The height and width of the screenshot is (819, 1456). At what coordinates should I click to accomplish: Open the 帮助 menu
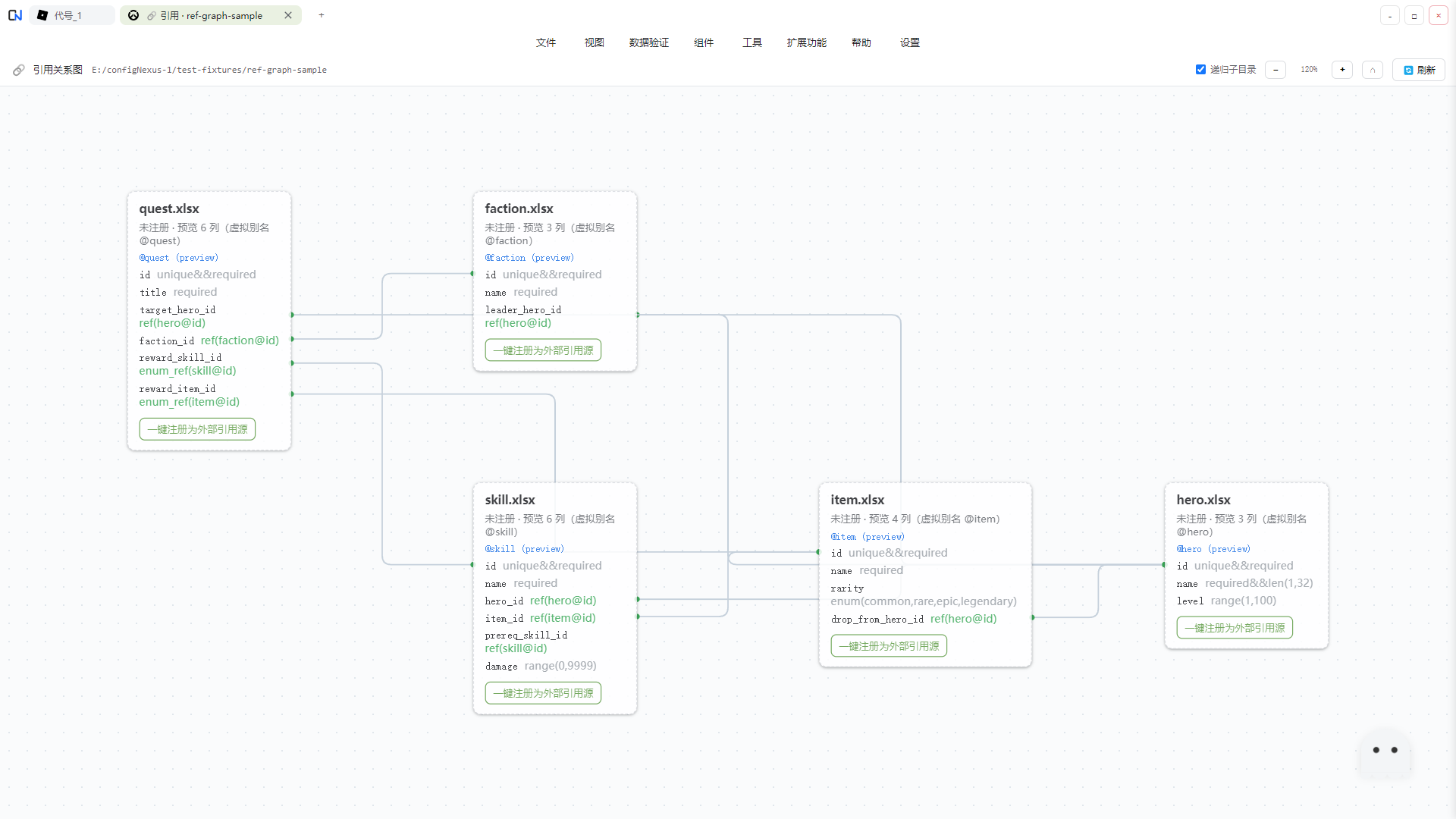(x=861, y=42)
